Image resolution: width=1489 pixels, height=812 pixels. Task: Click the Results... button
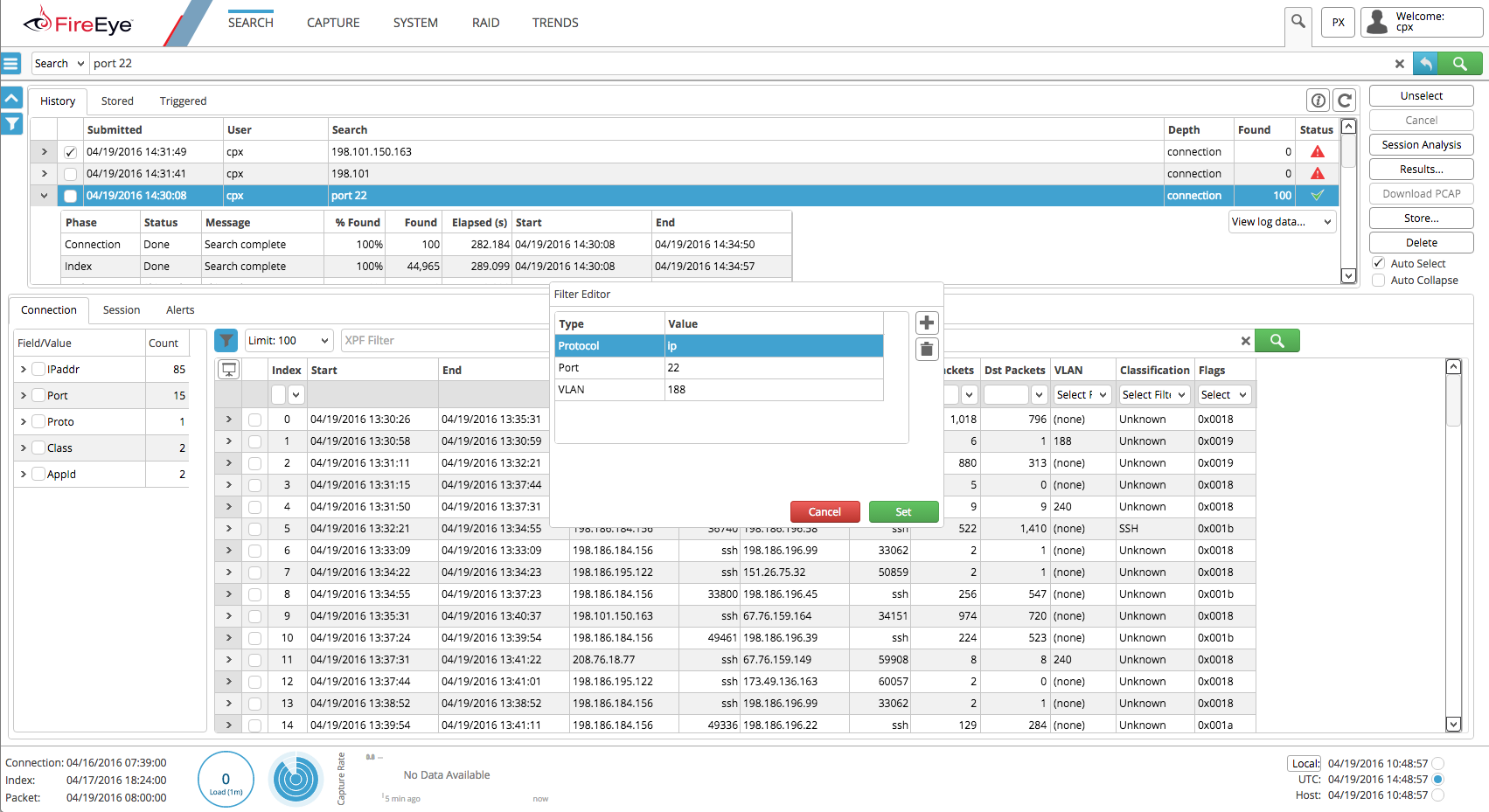point(1422,170)
